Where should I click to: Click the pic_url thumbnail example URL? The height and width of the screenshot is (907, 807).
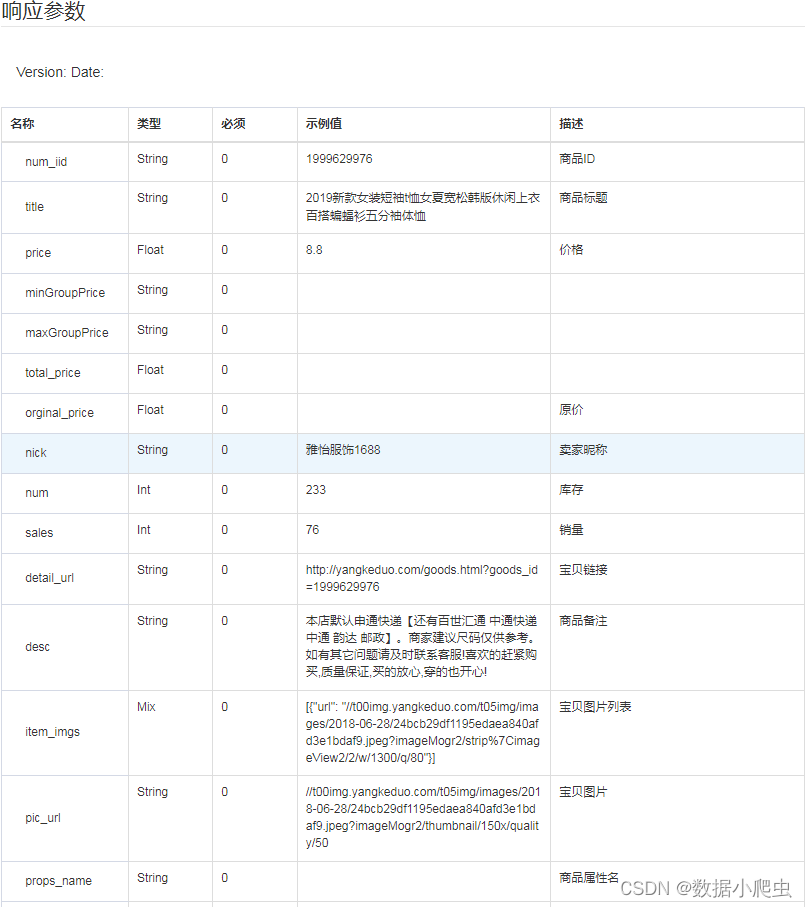(x=423, y=817)
